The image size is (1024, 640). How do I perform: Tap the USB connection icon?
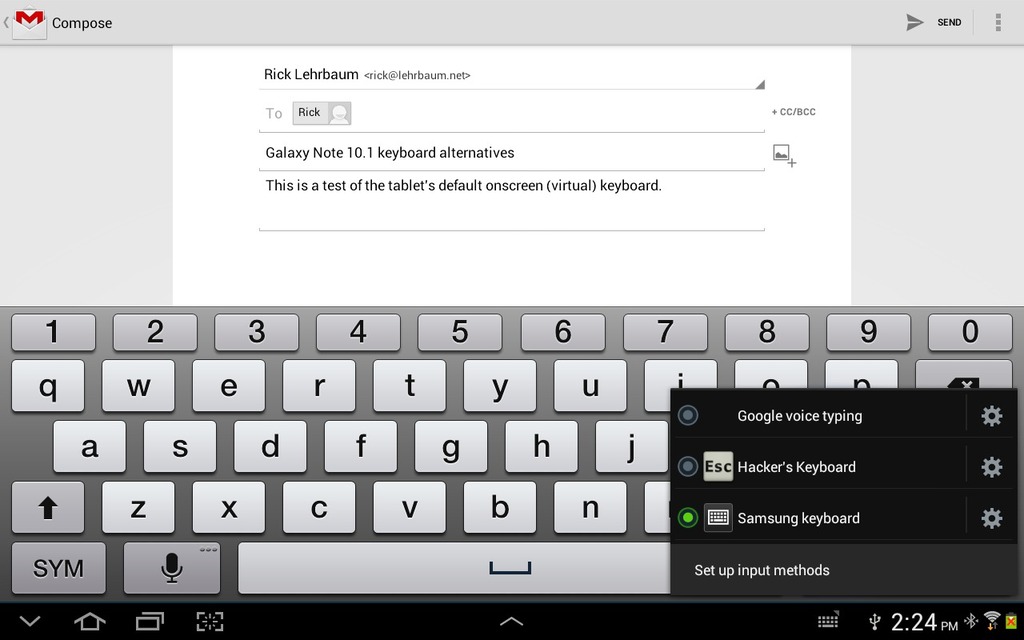[x=874, y=621]
